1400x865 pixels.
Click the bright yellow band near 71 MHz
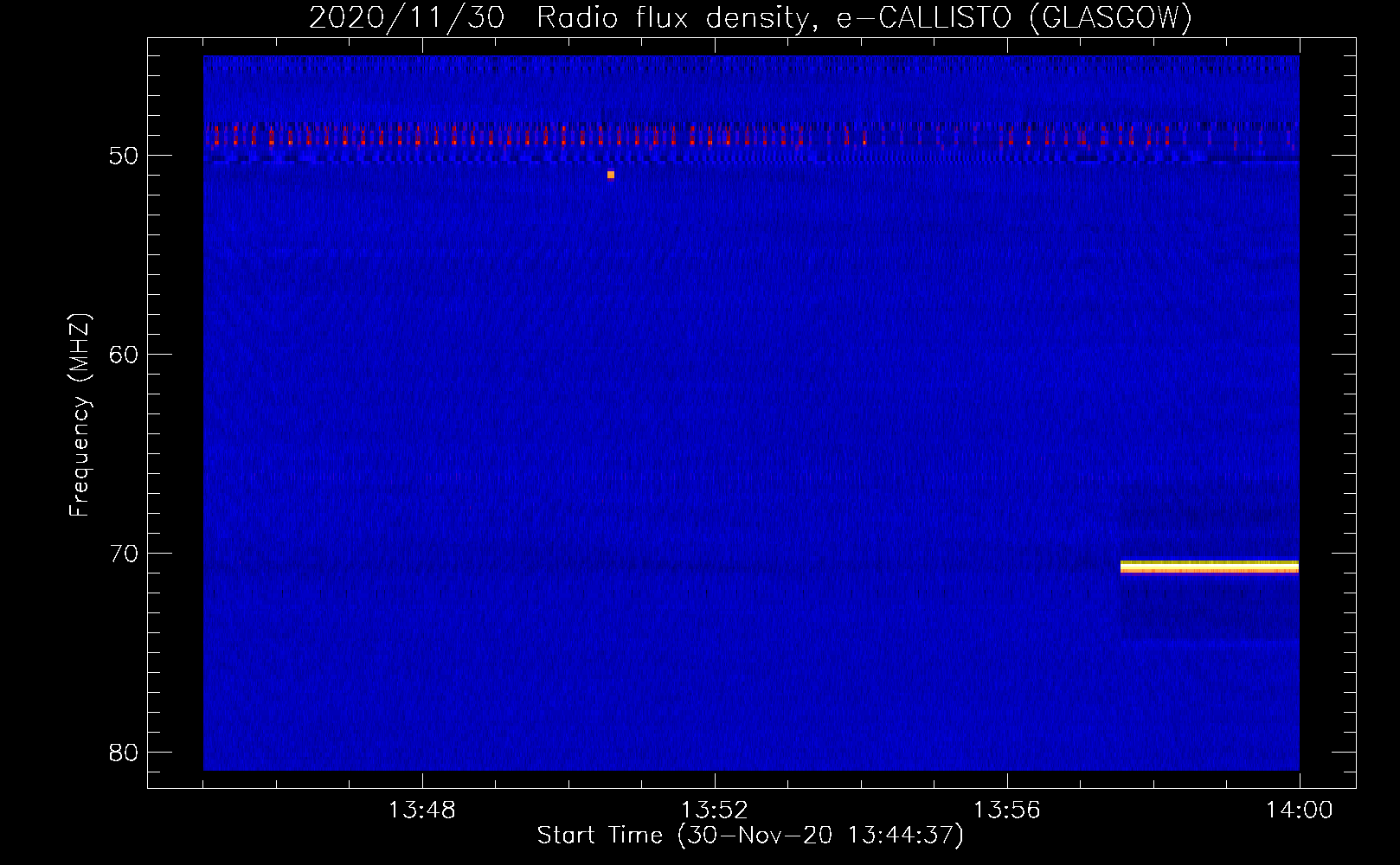[x=1210, y=567]
